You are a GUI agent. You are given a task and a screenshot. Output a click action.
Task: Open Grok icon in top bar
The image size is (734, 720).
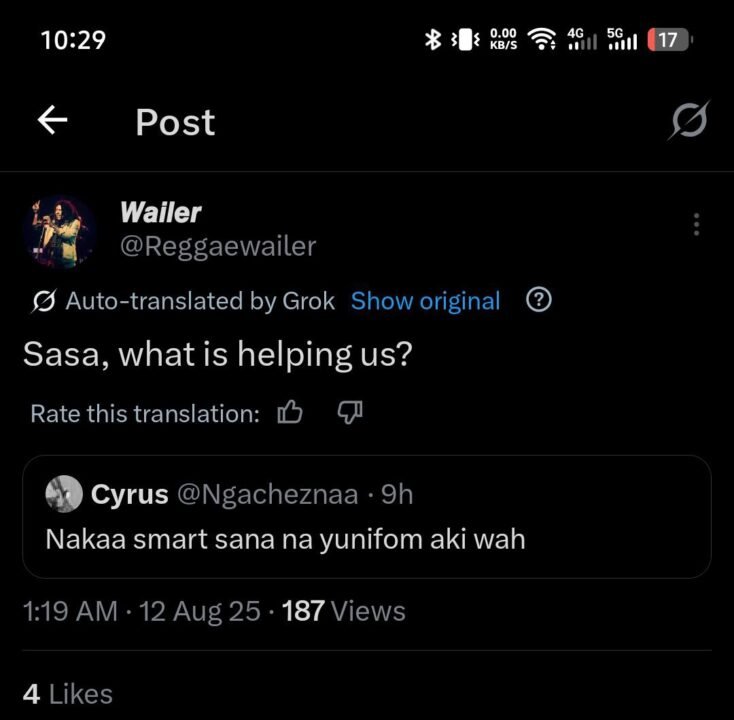689,122
